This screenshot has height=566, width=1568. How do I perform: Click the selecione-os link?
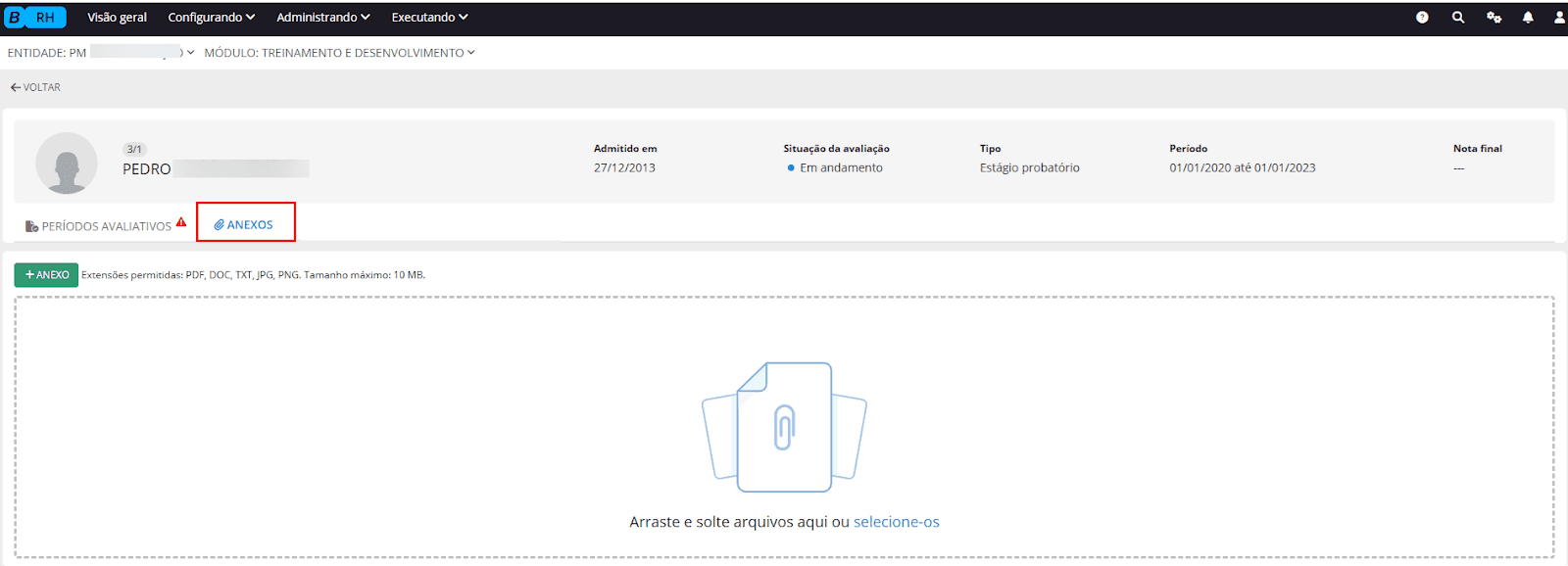tap(896, 522)
